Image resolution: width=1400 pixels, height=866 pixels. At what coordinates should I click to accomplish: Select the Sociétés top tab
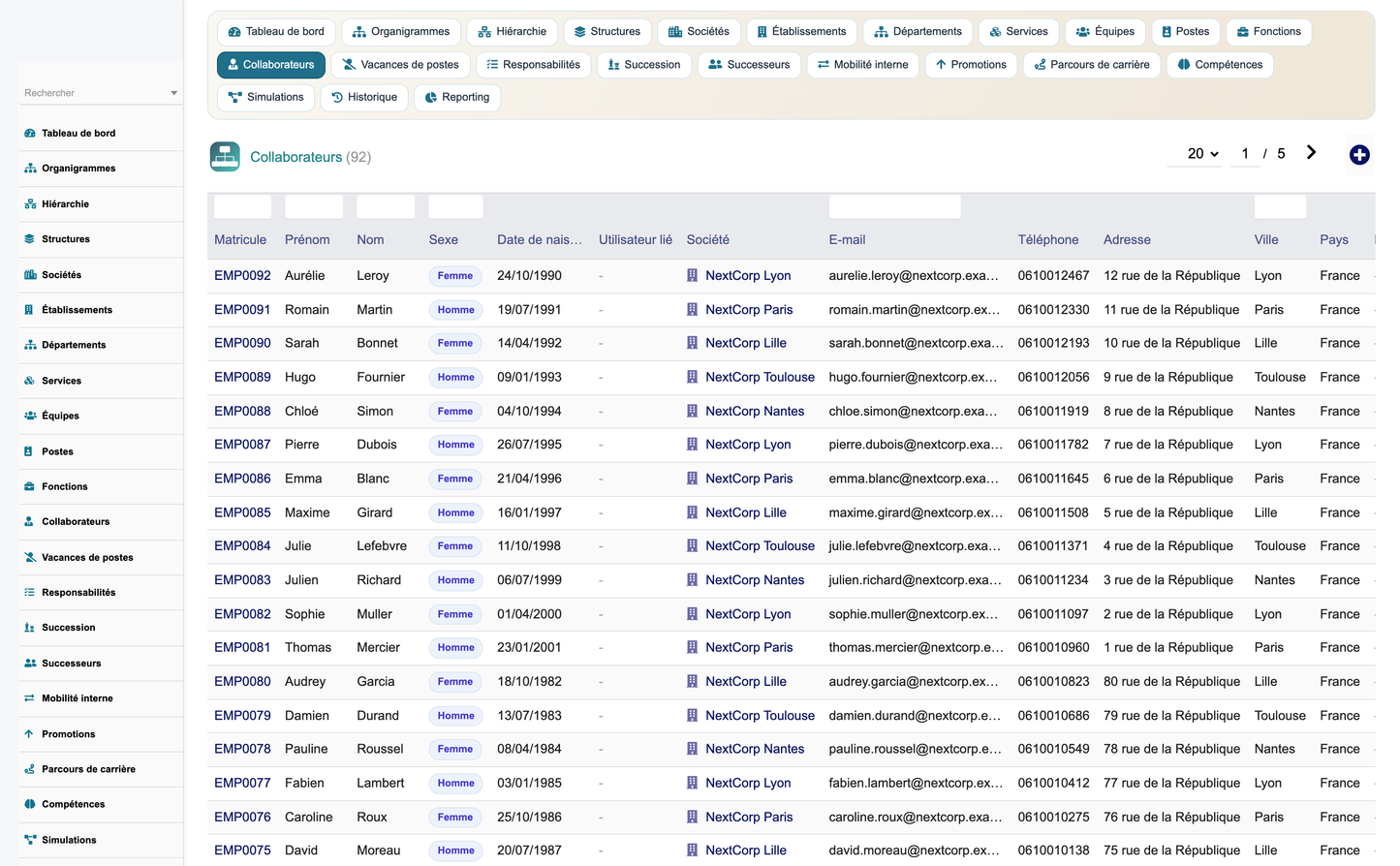pos(699,32)
